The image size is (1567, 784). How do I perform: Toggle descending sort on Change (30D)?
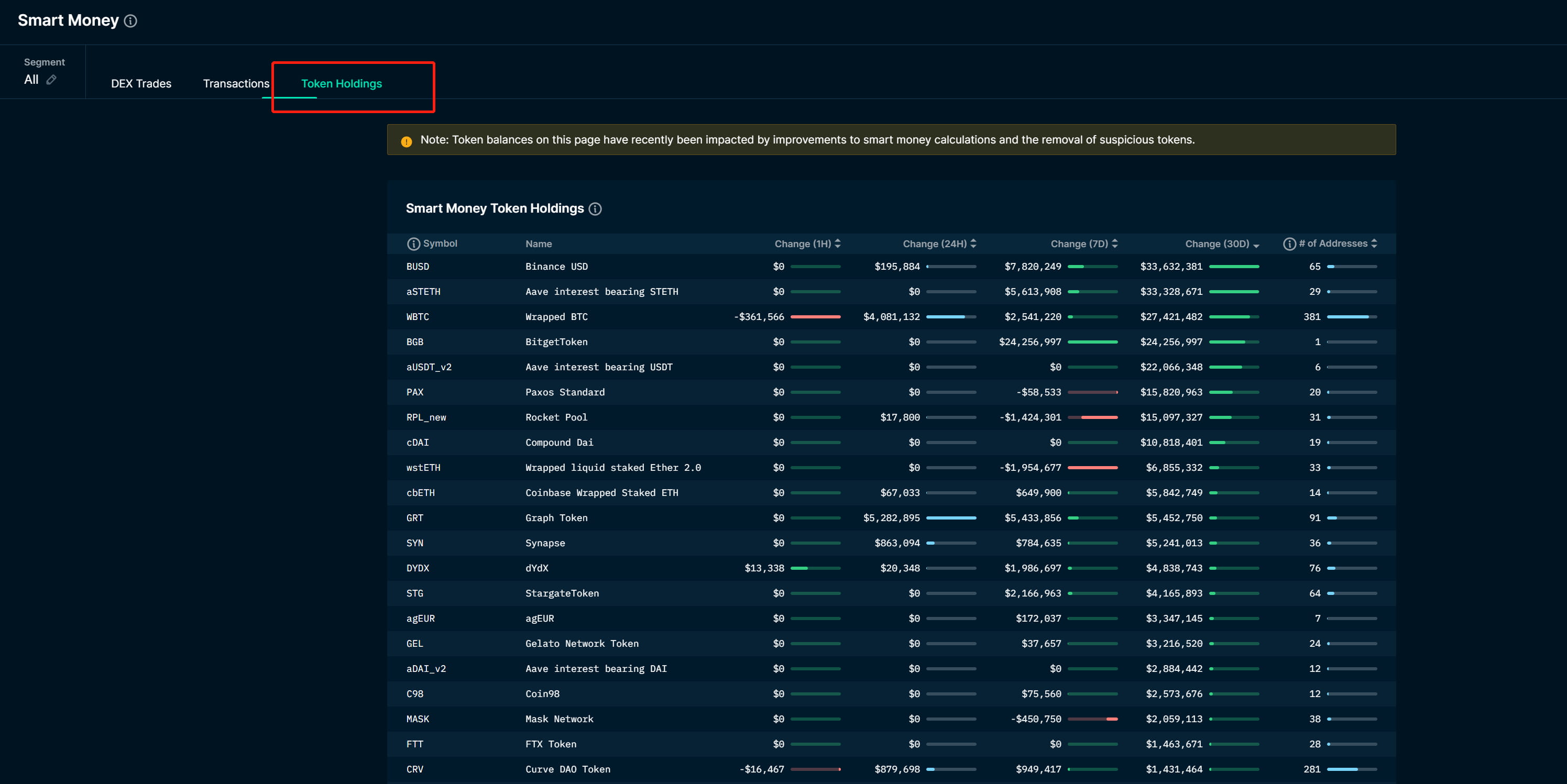(x=1256, y=245)
